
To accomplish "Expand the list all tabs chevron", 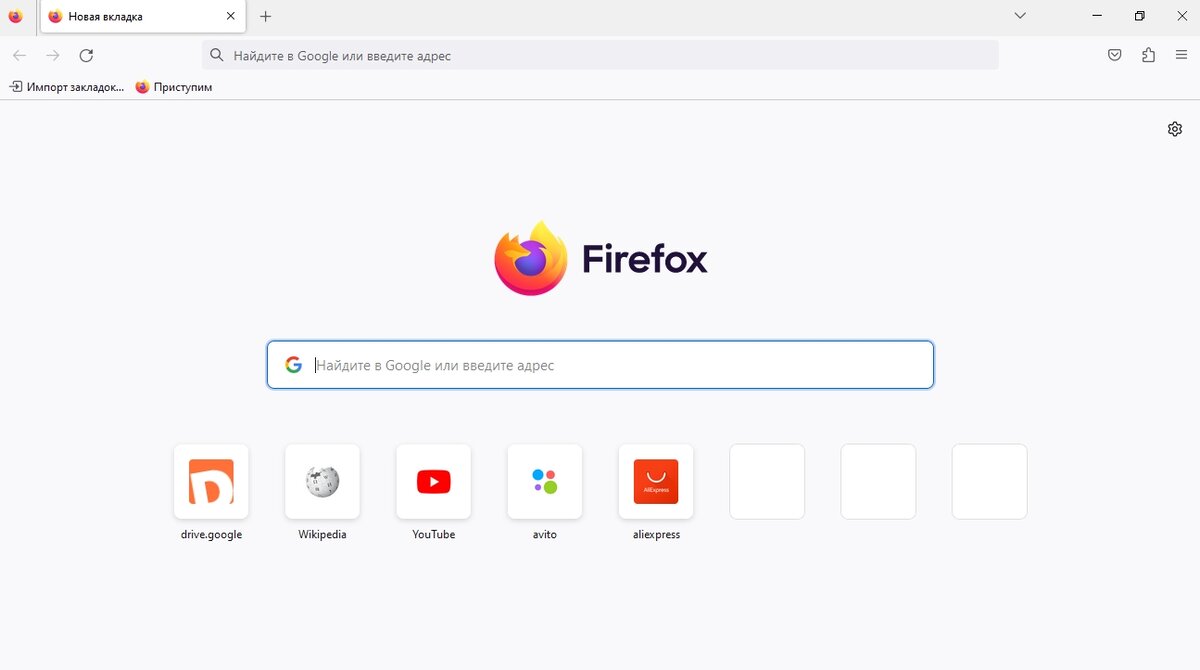I will coord(1020,16).
